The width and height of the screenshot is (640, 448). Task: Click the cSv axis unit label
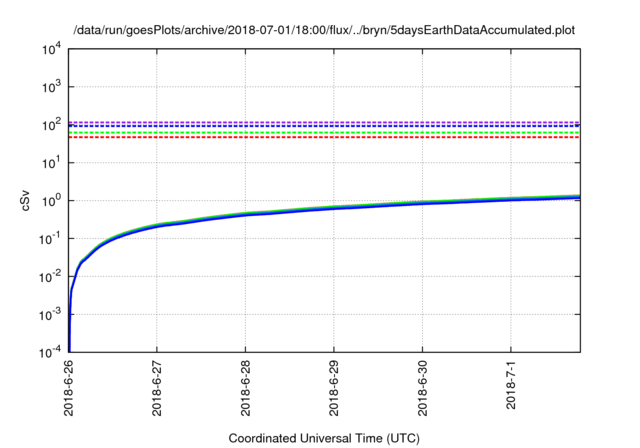(25, 200)
